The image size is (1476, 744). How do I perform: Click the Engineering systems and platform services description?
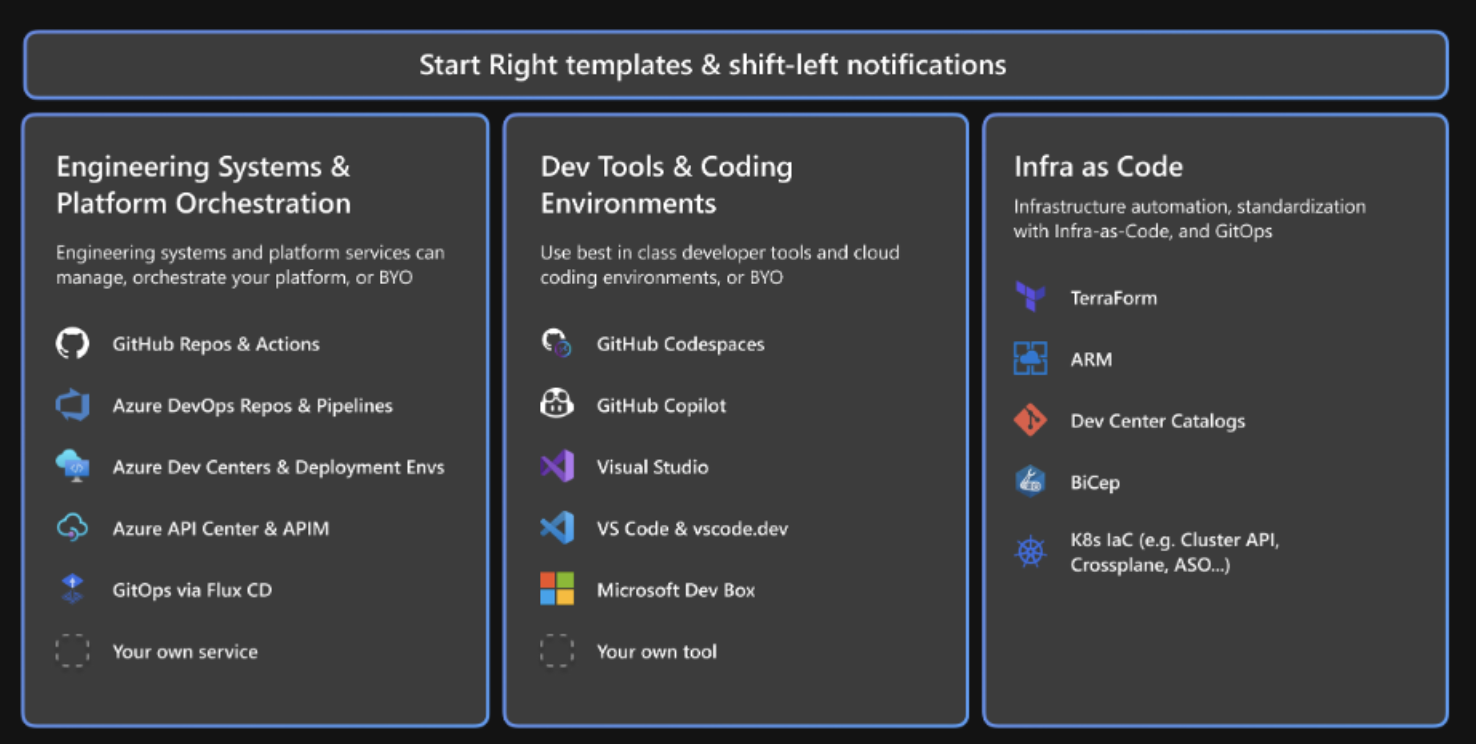coord(250,265)
